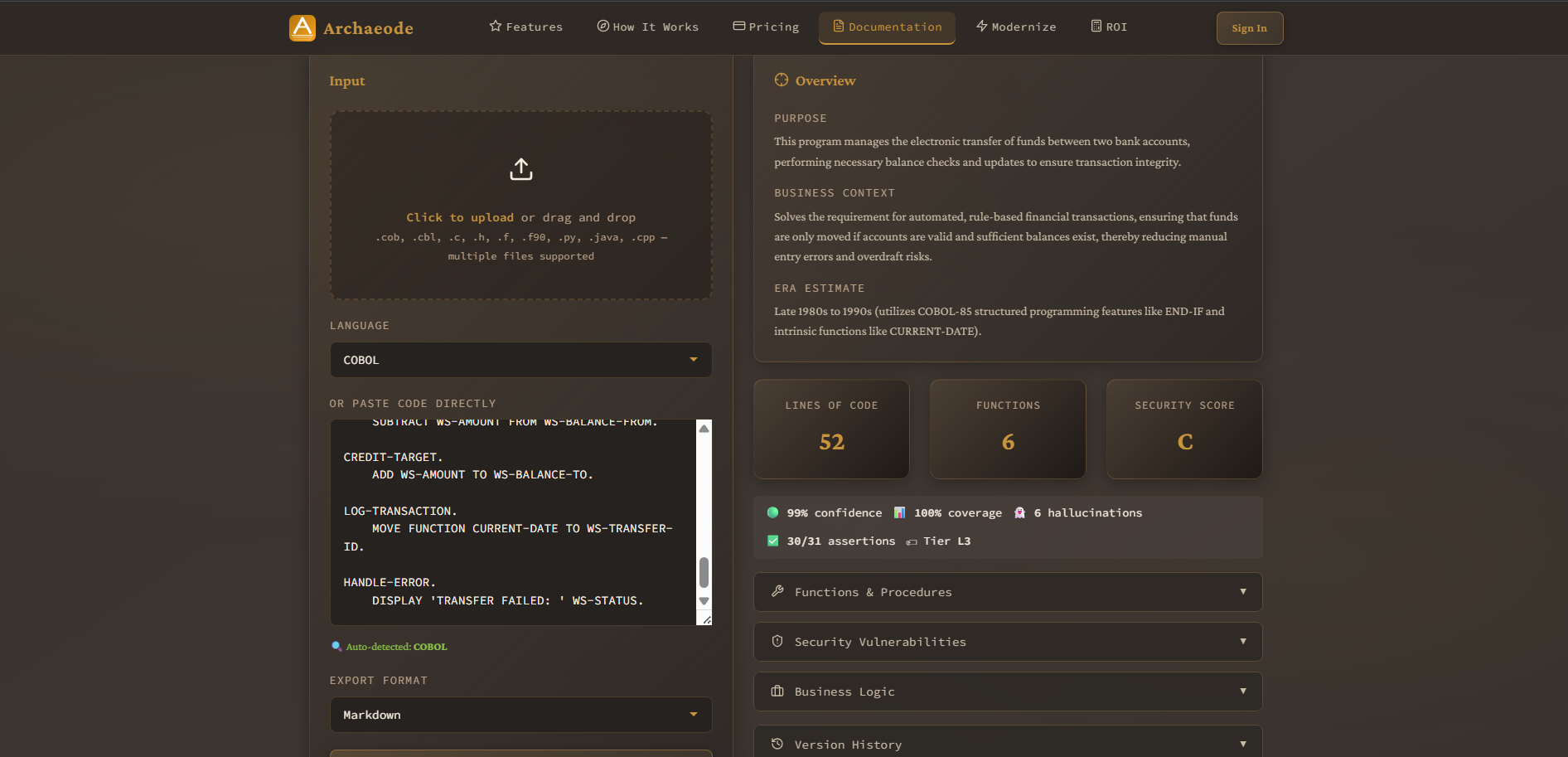The height and width of the screenshot is (757, 1568).
Task: Click the How It Works circle icon
Action: tap(603, 27)
